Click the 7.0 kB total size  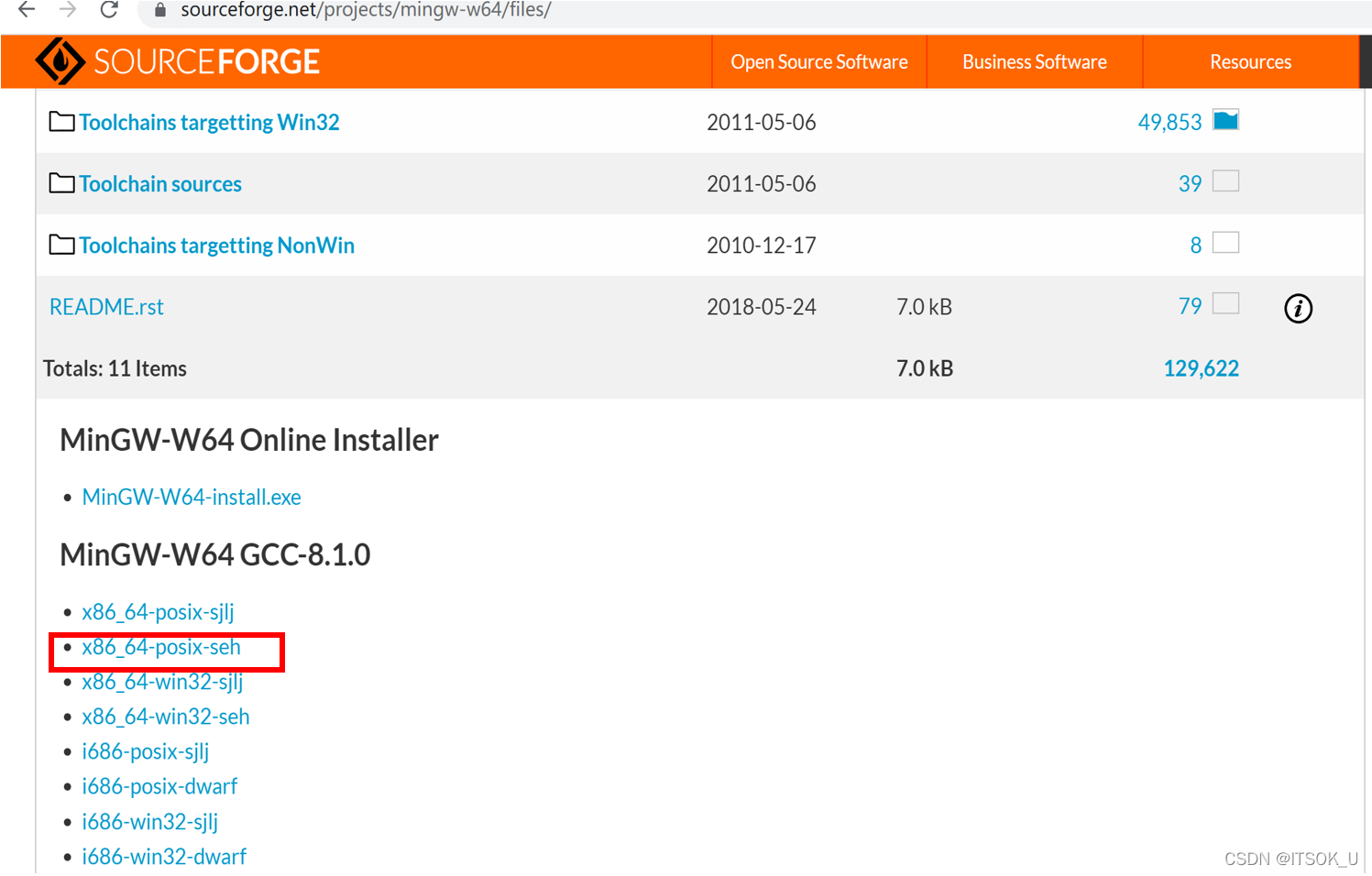(x=925, y=368)
